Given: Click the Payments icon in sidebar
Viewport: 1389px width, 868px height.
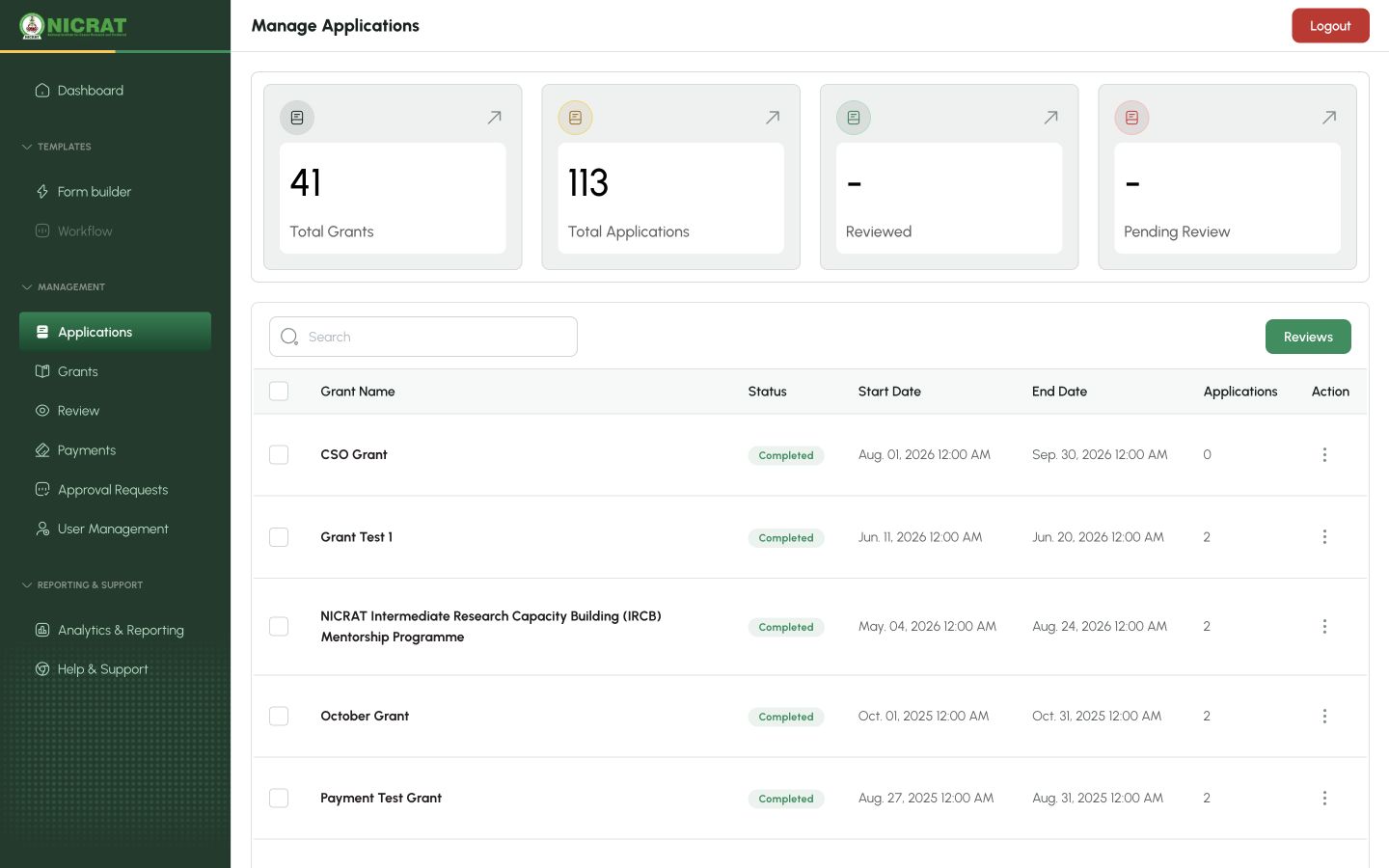Looking at the screenshot, I should pos(42,450).
